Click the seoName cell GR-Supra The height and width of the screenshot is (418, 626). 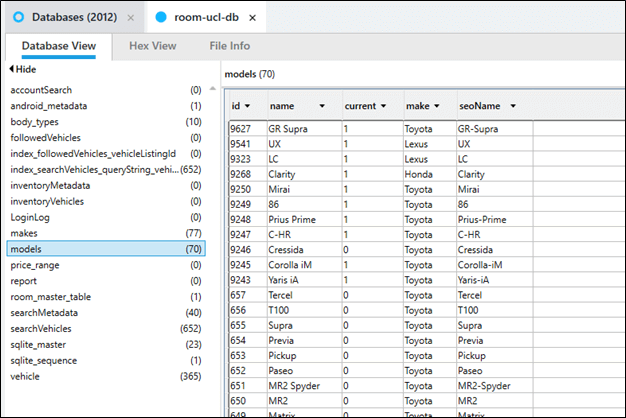pos(495,129)
